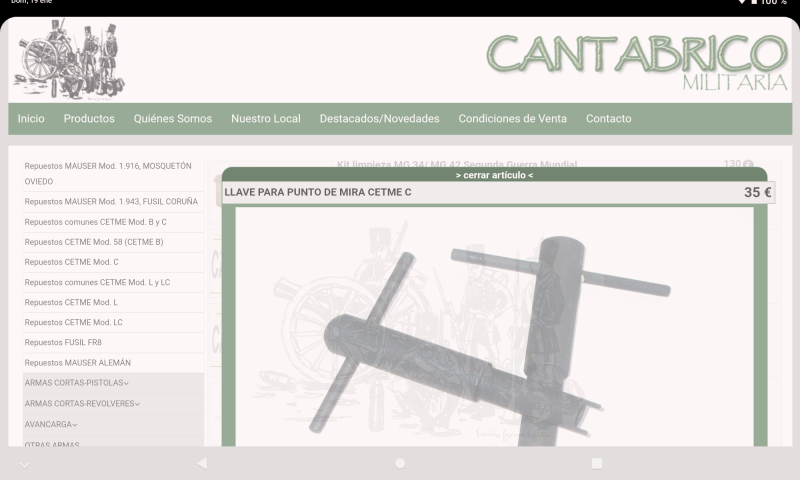Click cerrar artículo to close popup
This screenshot has height=480, width=800.
(x=494, y=175)
